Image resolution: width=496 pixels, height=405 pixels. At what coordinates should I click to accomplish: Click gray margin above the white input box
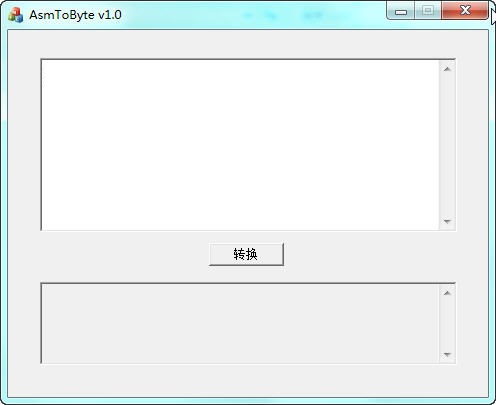(x=248, y=44)
